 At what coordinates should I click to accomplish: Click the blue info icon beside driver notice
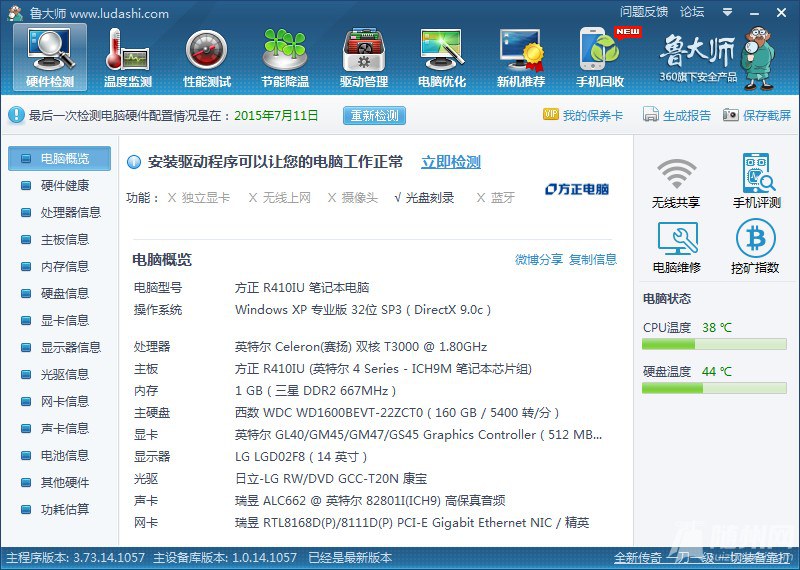pyautogui.click(x=134, y=162)
